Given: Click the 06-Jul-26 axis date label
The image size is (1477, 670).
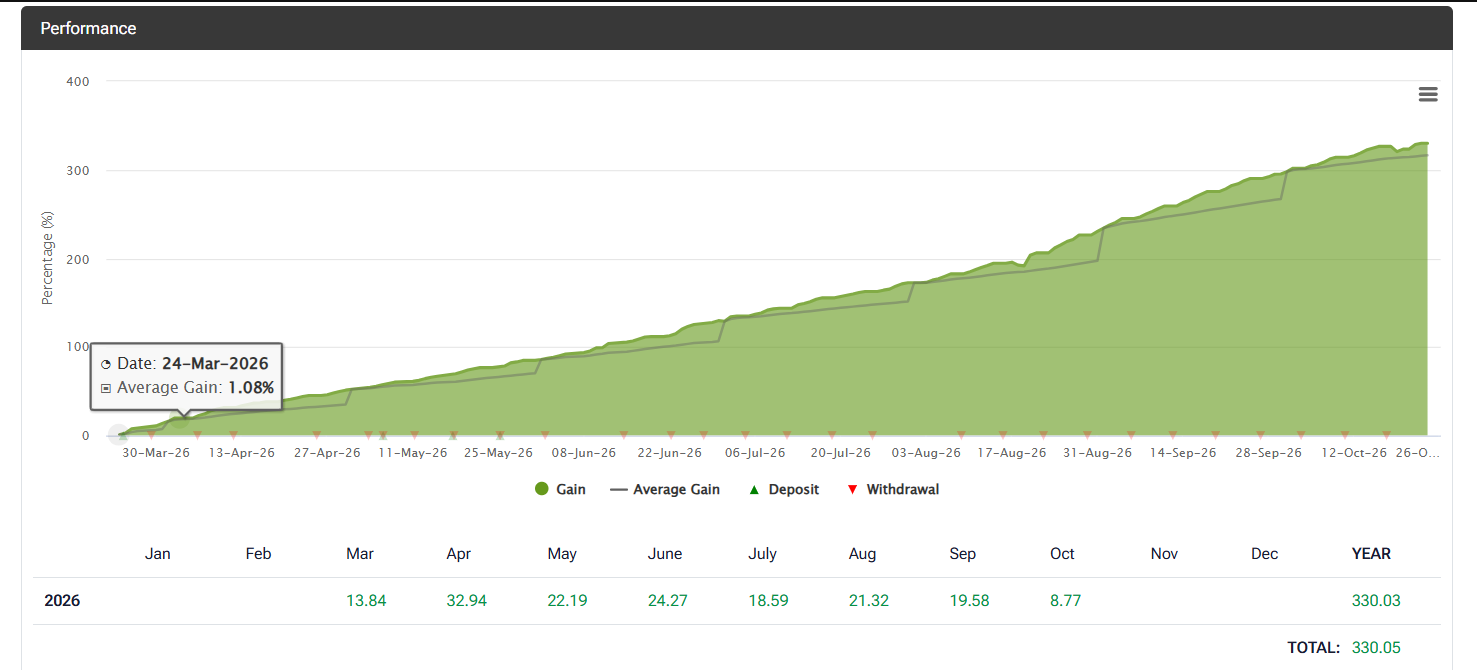Looking at the screenshot, I should click(x=755, y=453).
